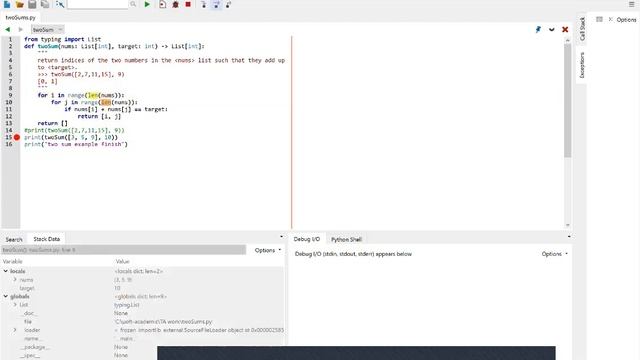Click the Variable column header
Screen dimensions: 640x360
tap(13, 261)
